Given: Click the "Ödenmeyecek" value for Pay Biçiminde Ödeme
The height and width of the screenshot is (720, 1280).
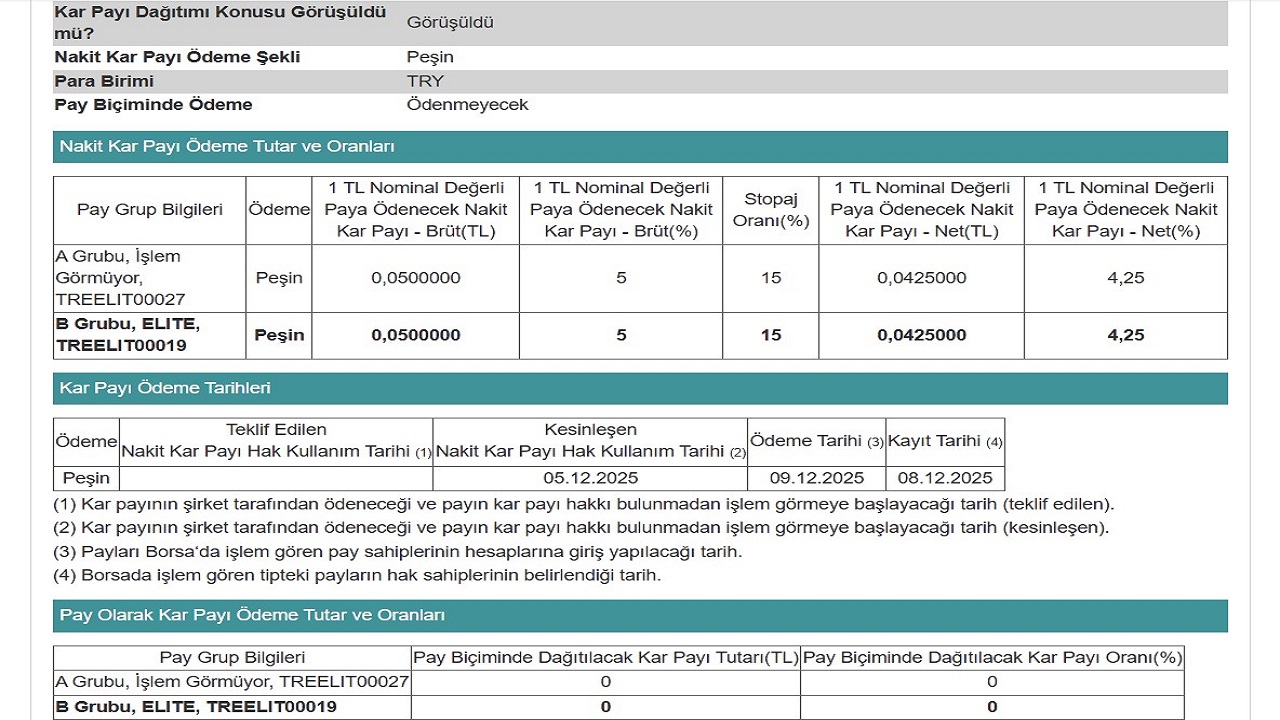Looking at the screenshot, I should (x=467, y=105).
